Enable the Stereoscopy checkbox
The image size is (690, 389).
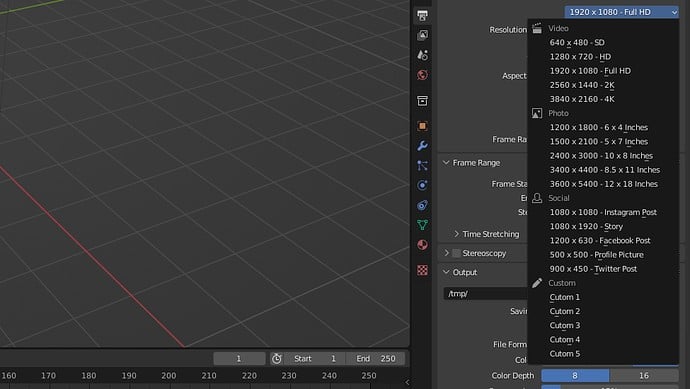click(456, 253)
